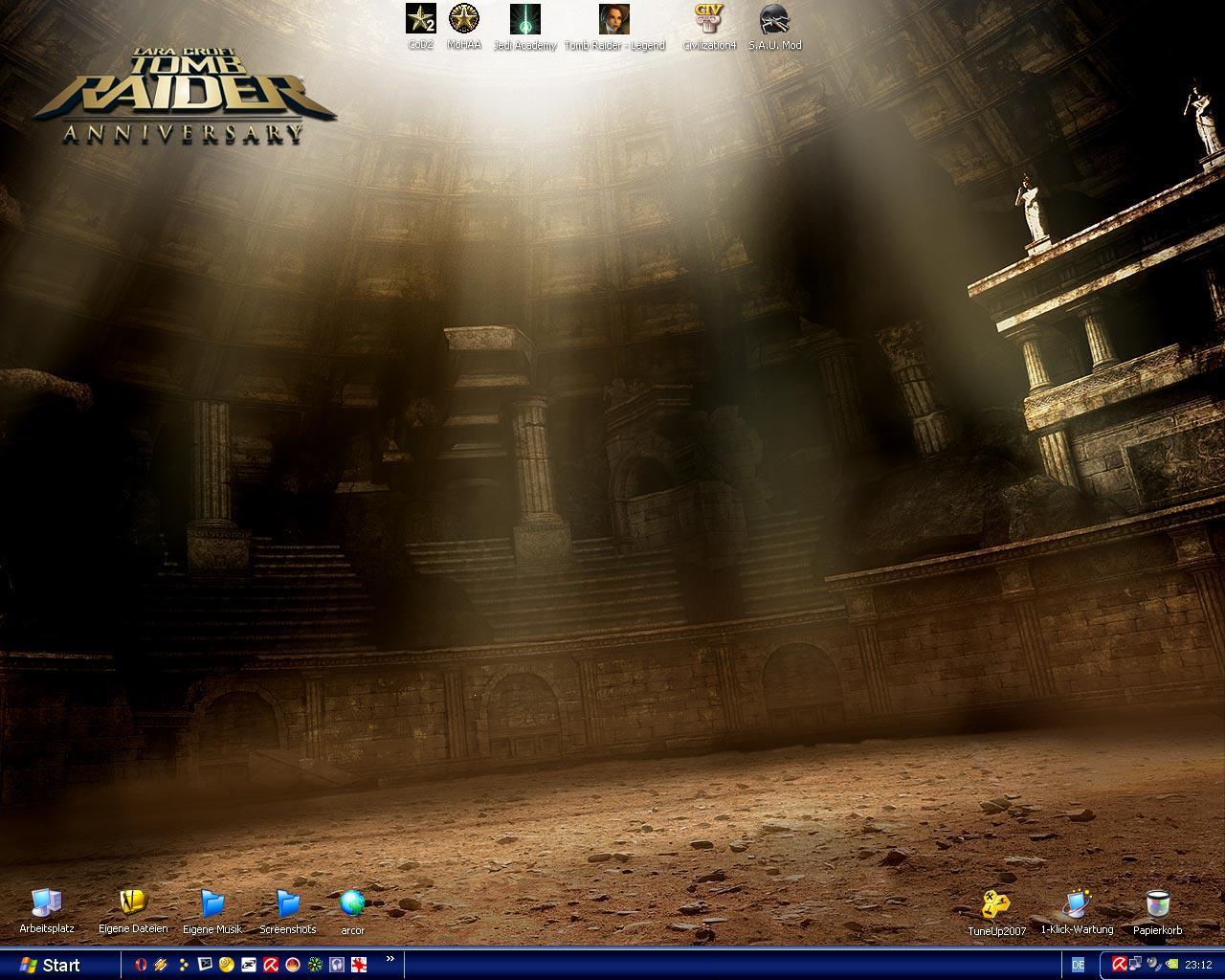Open the Screenshots folder icon
This screenshot has width=1225, height=980.
[288, 910]
